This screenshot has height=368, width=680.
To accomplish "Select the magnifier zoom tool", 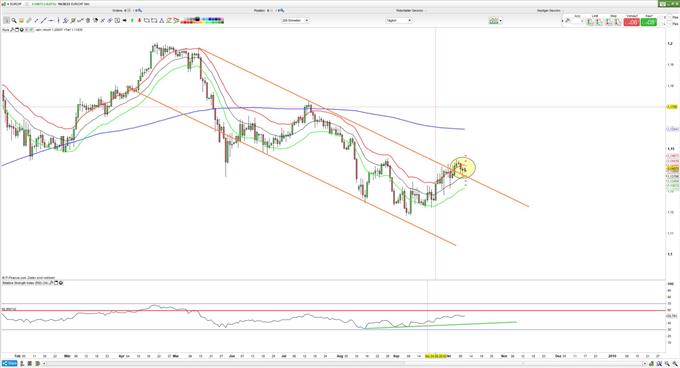I will (x=14, y=20).
